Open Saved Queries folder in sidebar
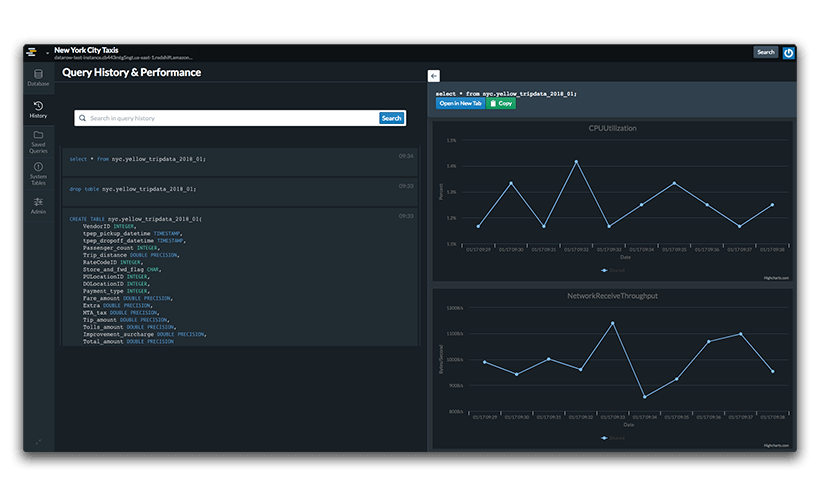This screenshot has width=820, height=486. pos(38,141)
